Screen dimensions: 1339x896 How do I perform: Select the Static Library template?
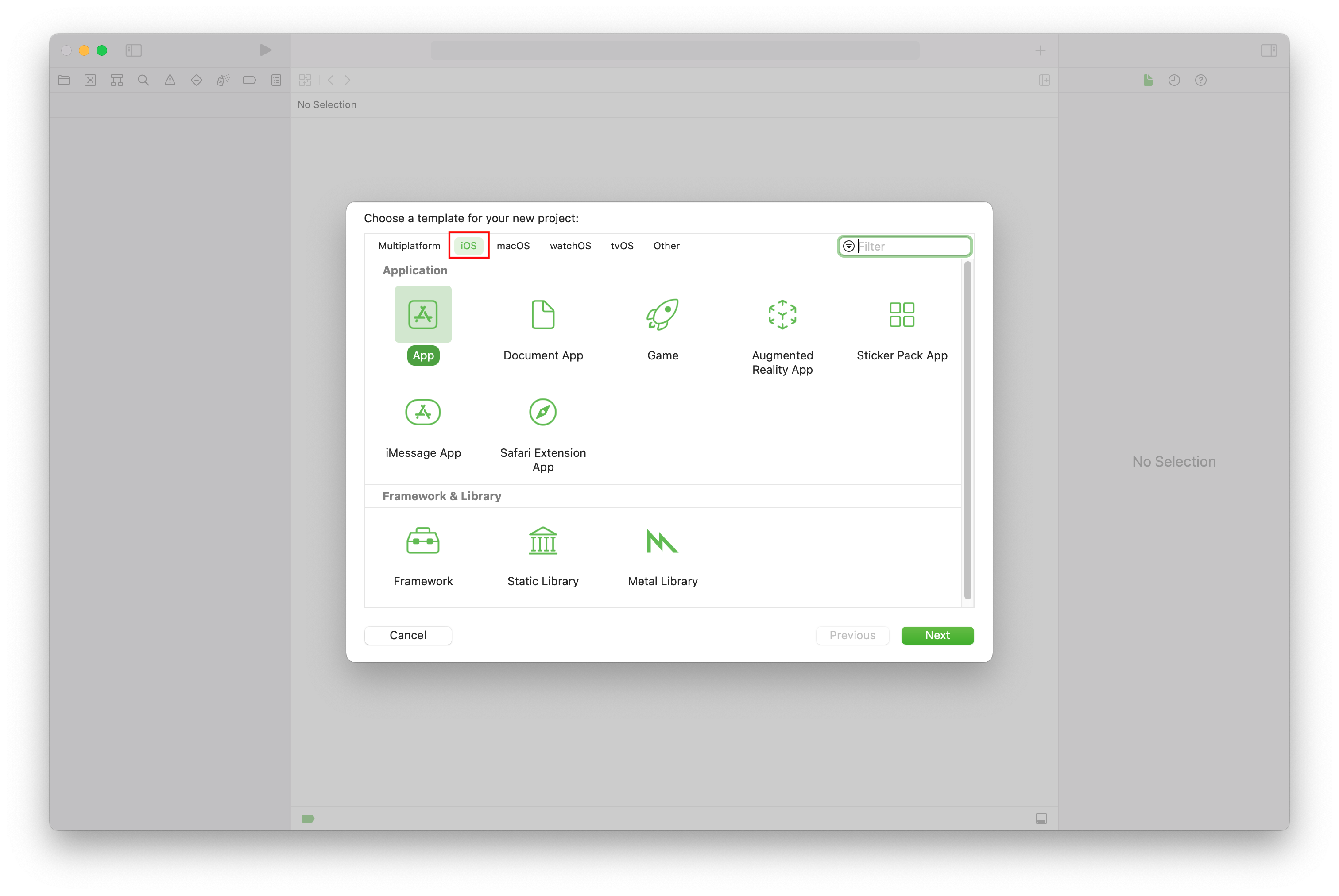click(543, 553)
